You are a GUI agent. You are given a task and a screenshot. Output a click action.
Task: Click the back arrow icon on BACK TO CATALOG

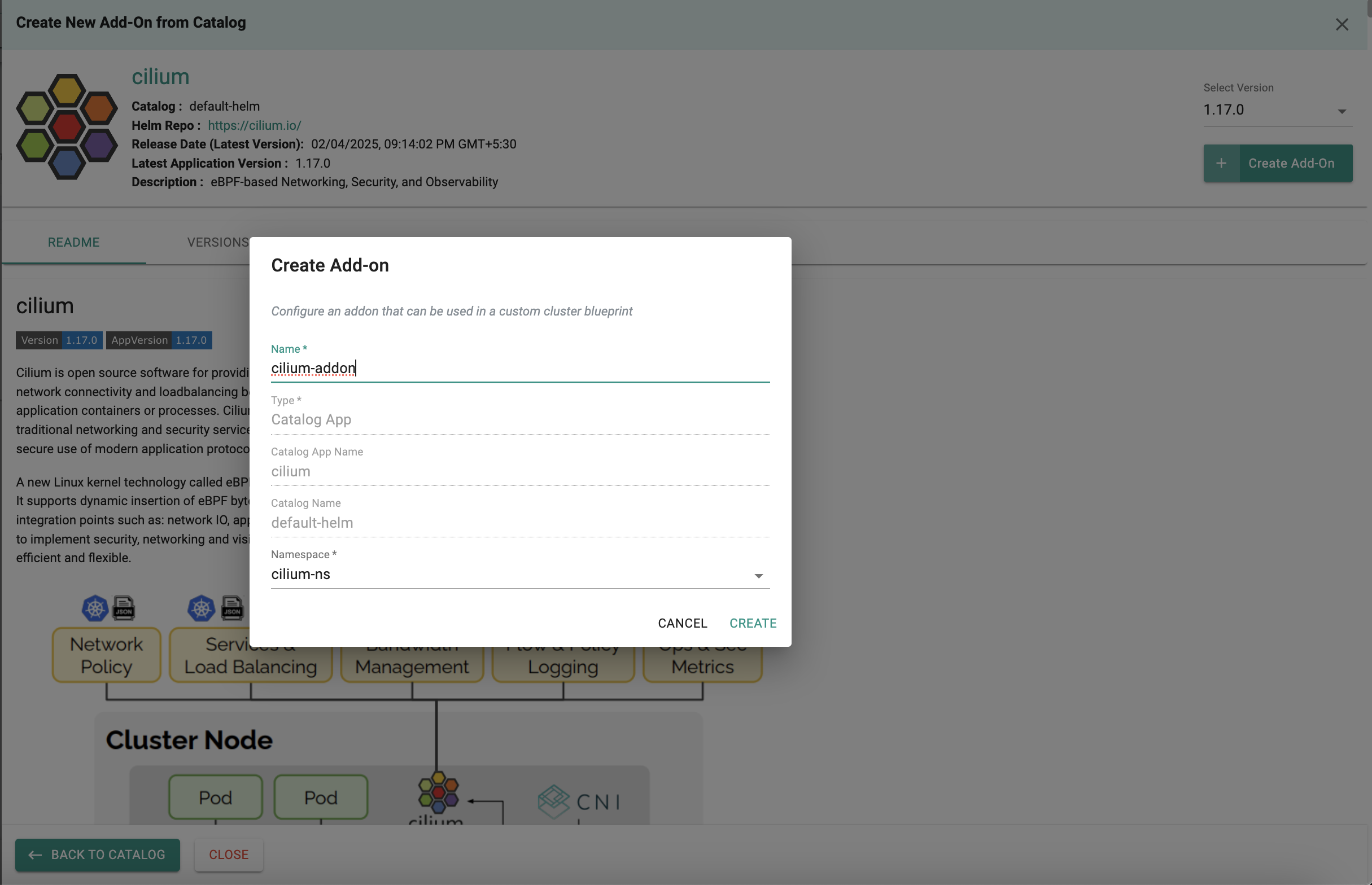pos(34,855)
